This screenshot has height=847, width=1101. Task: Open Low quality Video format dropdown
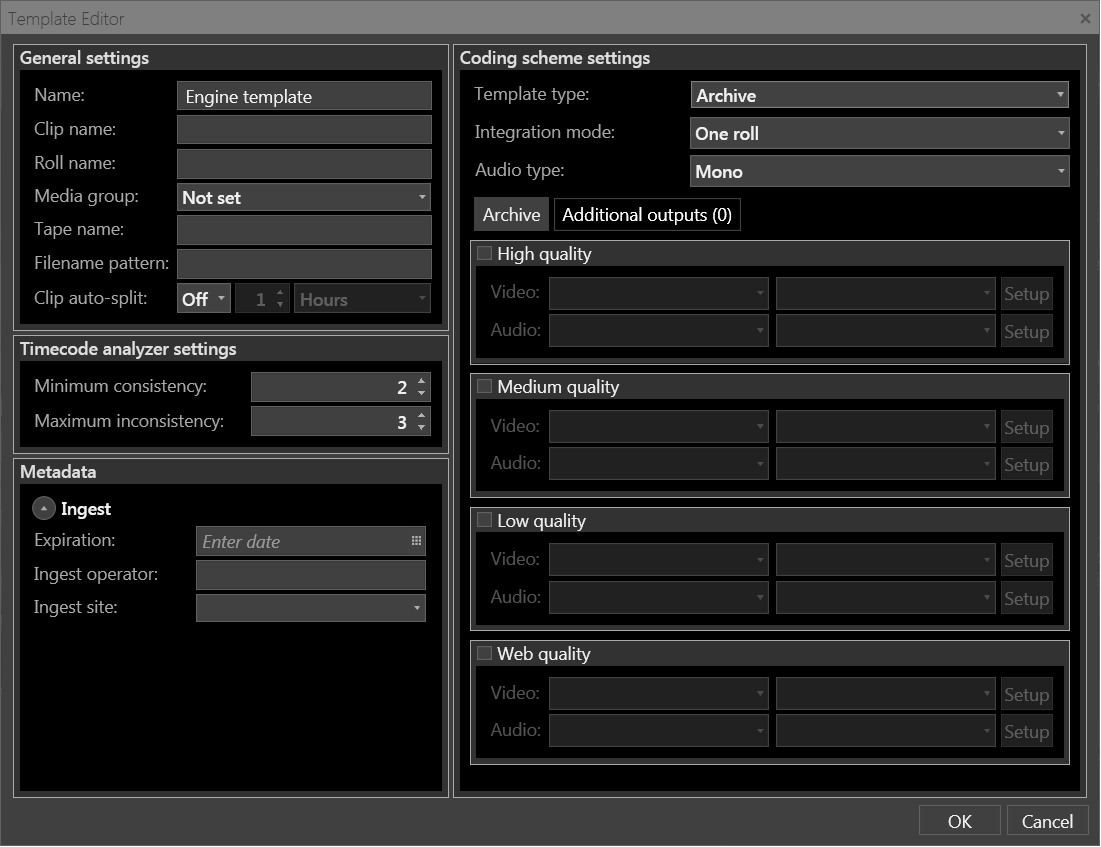[x=885, y=560]
